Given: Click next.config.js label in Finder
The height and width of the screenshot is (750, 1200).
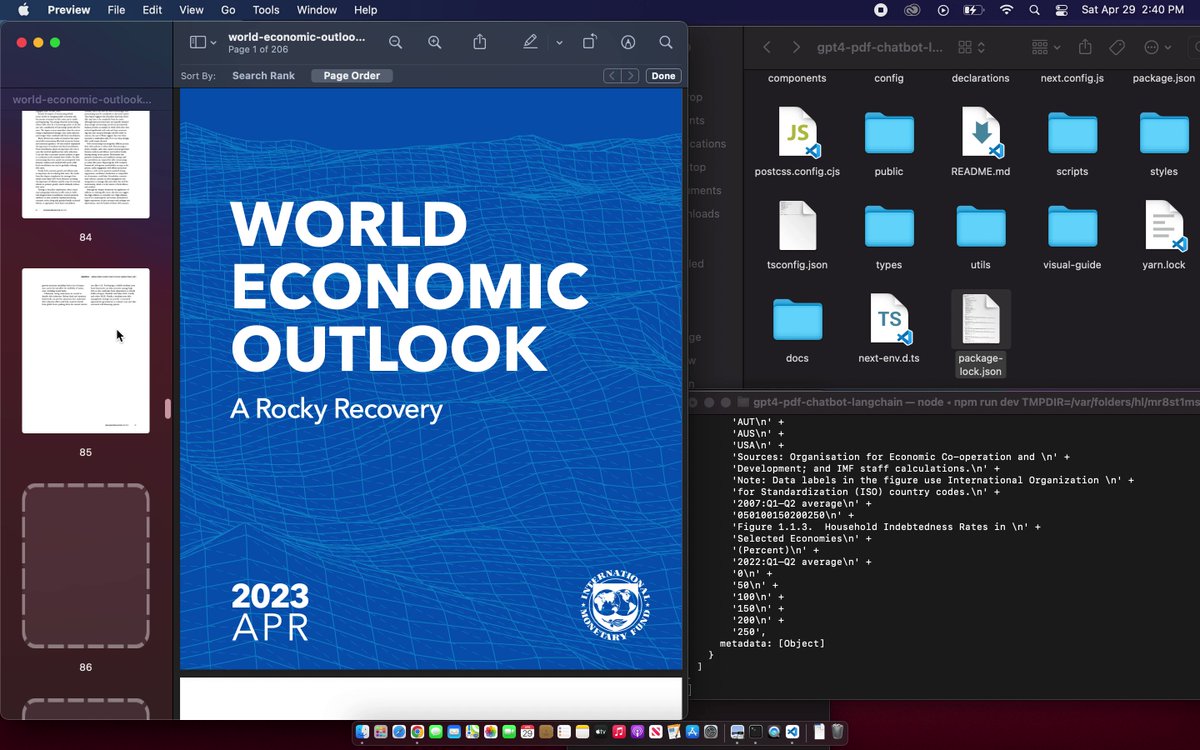Looking at the screenshot, I should click(1072, 78).
